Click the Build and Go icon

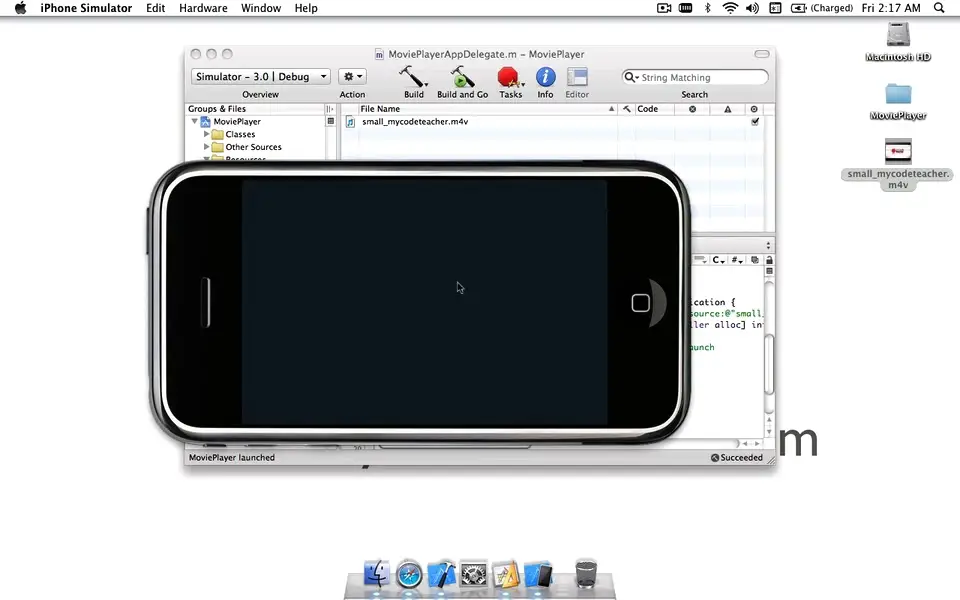coord(462,77)
